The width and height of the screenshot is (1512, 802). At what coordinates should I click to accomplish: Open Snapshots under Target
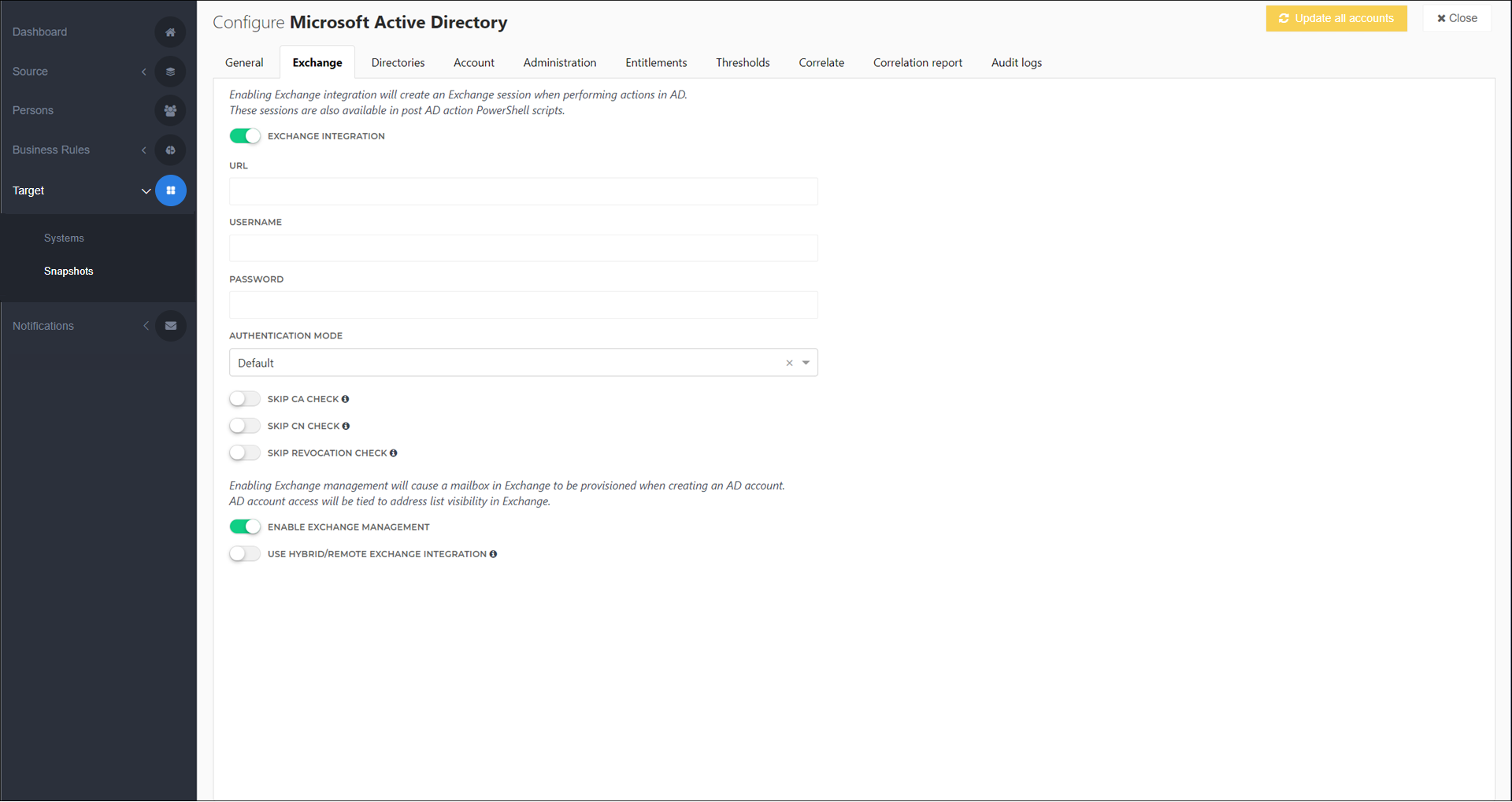click(x=69, y=272)
